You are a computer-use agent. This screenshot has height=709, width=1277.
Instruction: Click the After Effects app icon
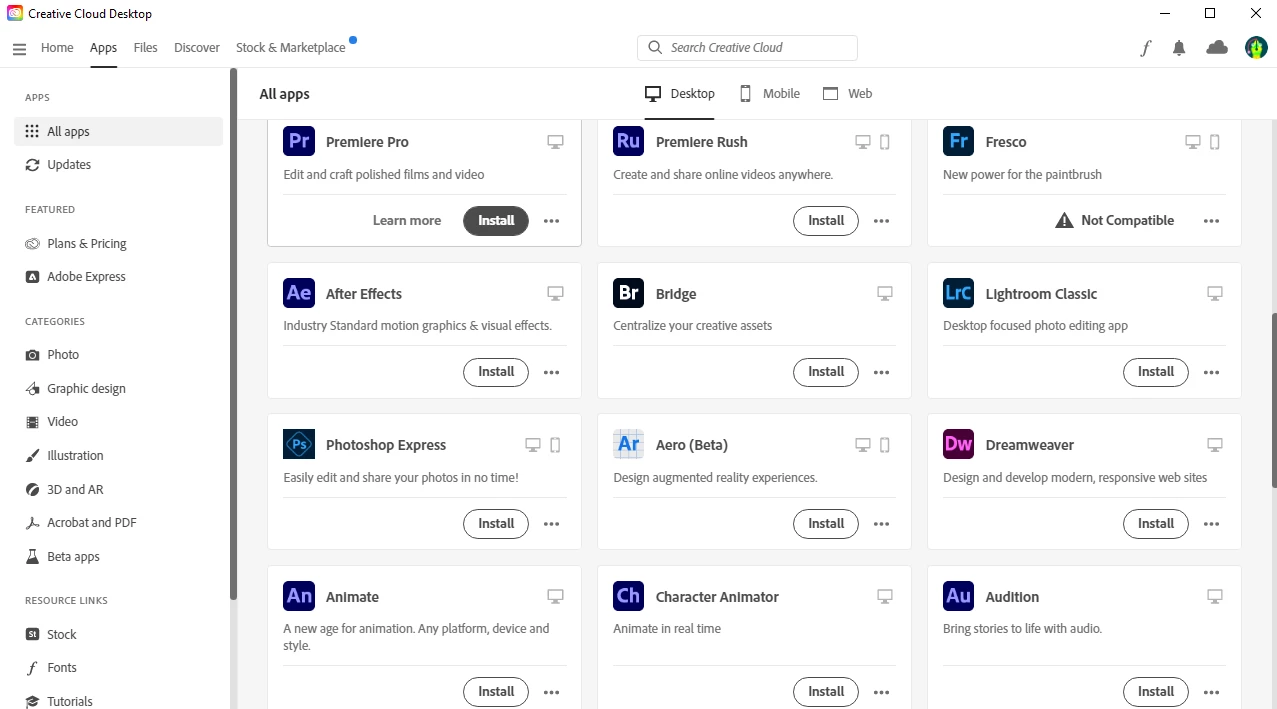pos(299,293)
